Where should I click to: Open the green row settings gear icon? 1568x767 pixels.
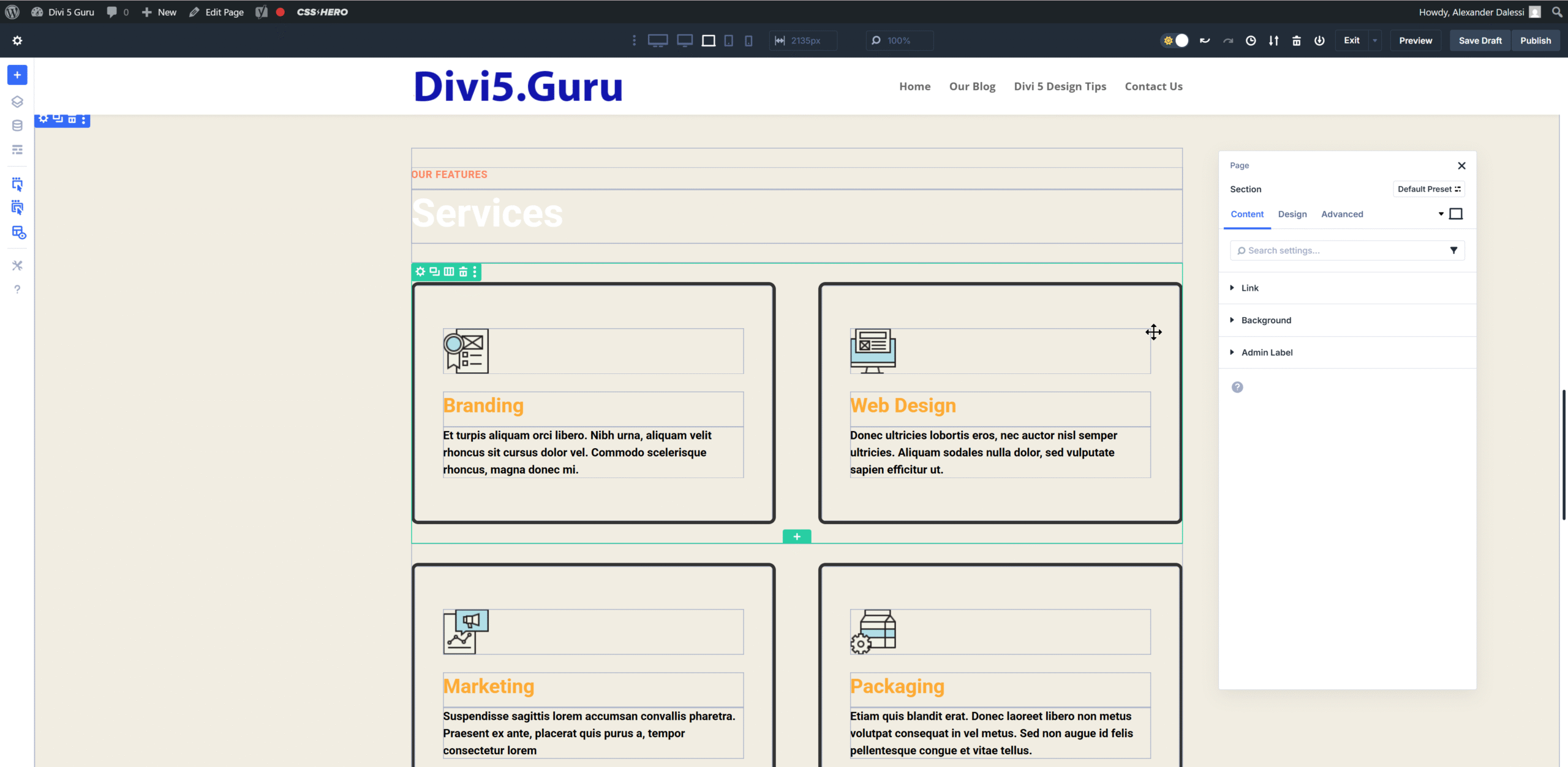420,272
